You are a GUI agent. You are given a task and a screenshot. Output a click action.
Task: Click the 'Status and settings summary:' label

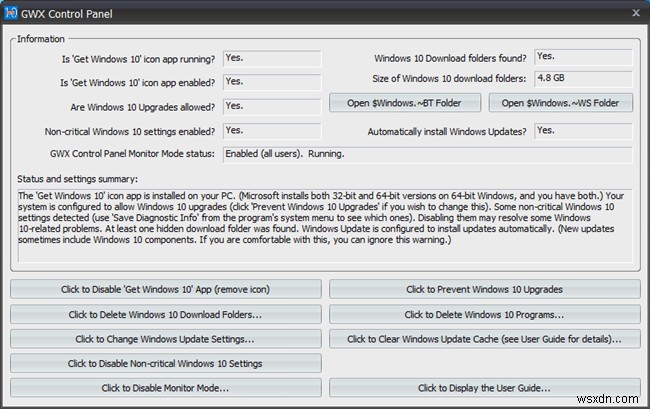click(x=78, y=179)
